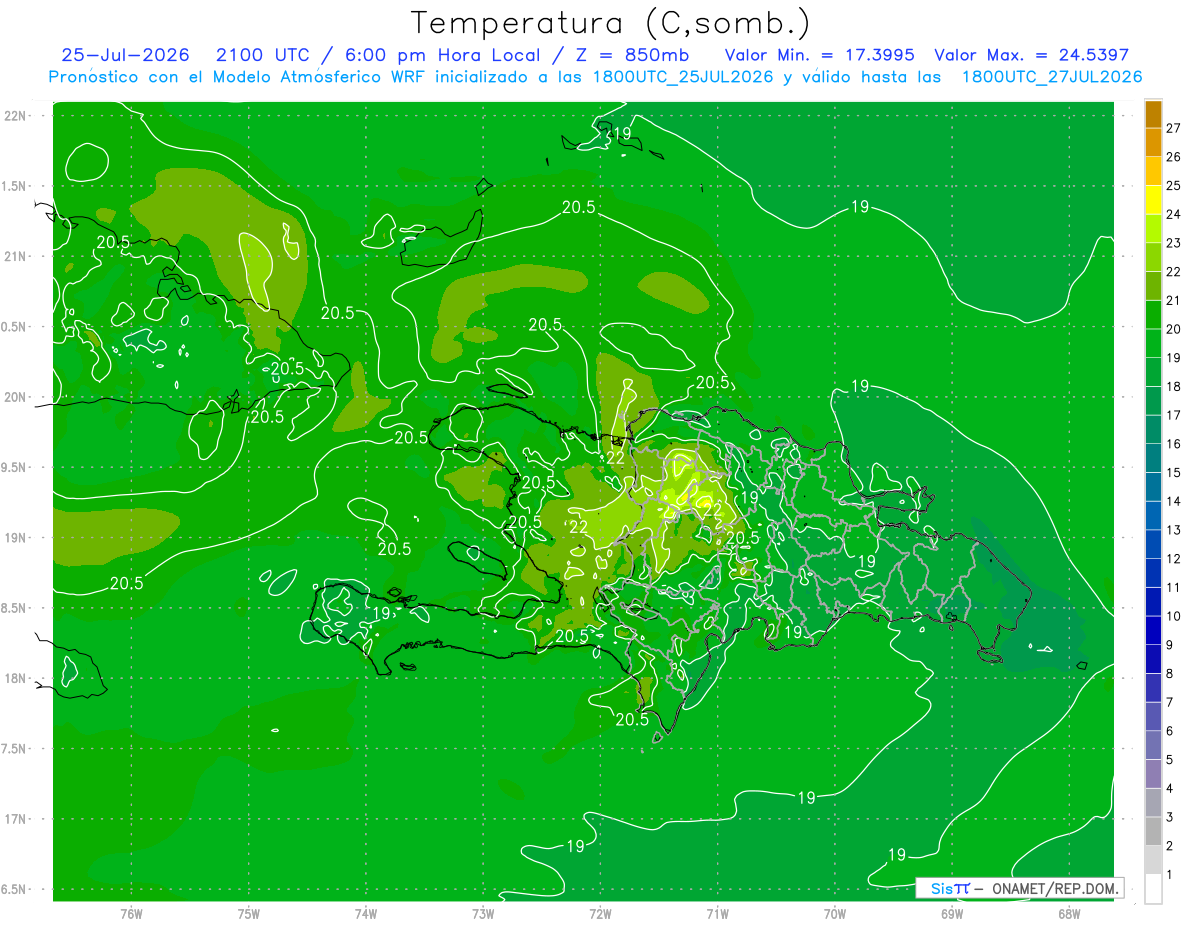The image size is (1200, 927).
Task: Click the '27' value on the color legend
Action: (x=1174, y=128)
